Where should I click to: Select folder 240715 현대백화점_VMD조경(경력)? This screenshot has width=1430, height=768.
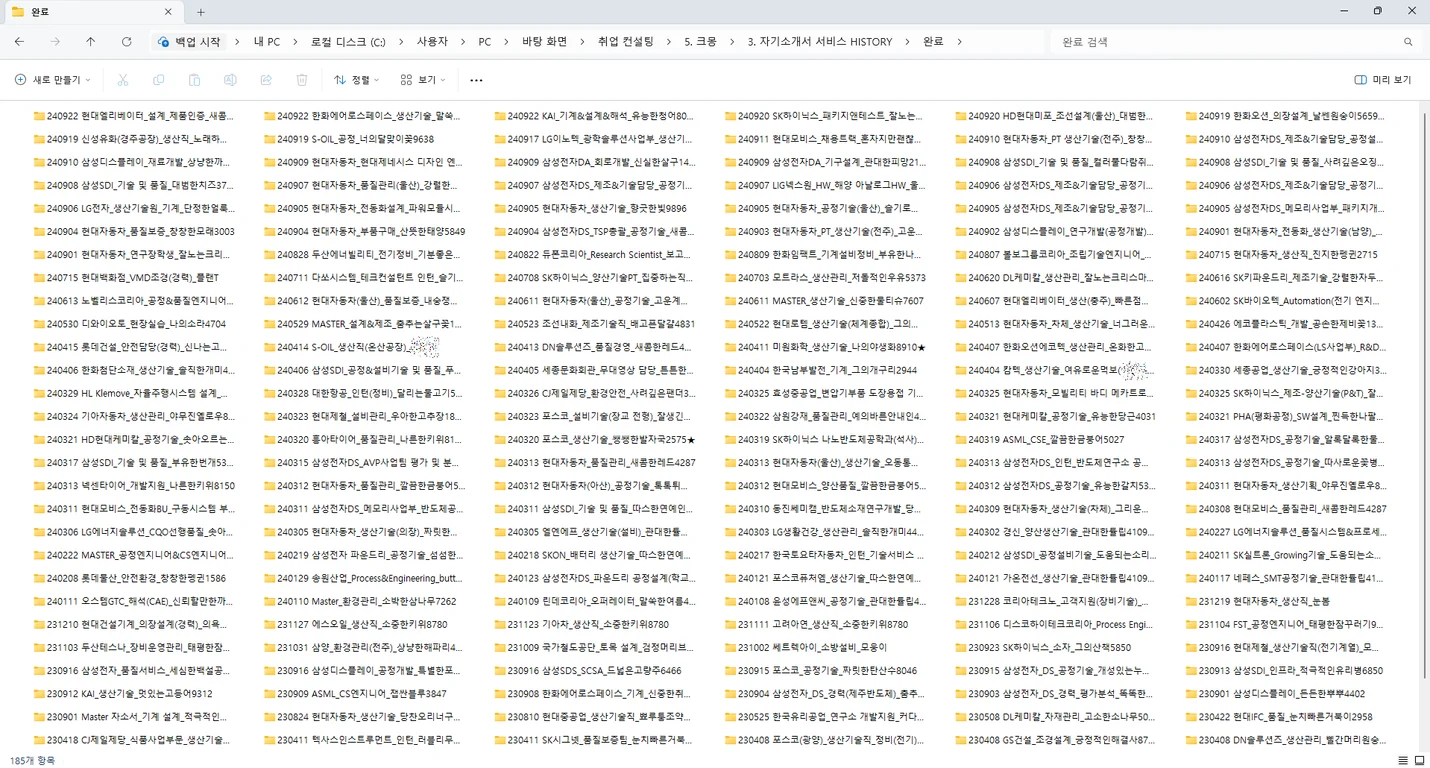click(125, 278)
